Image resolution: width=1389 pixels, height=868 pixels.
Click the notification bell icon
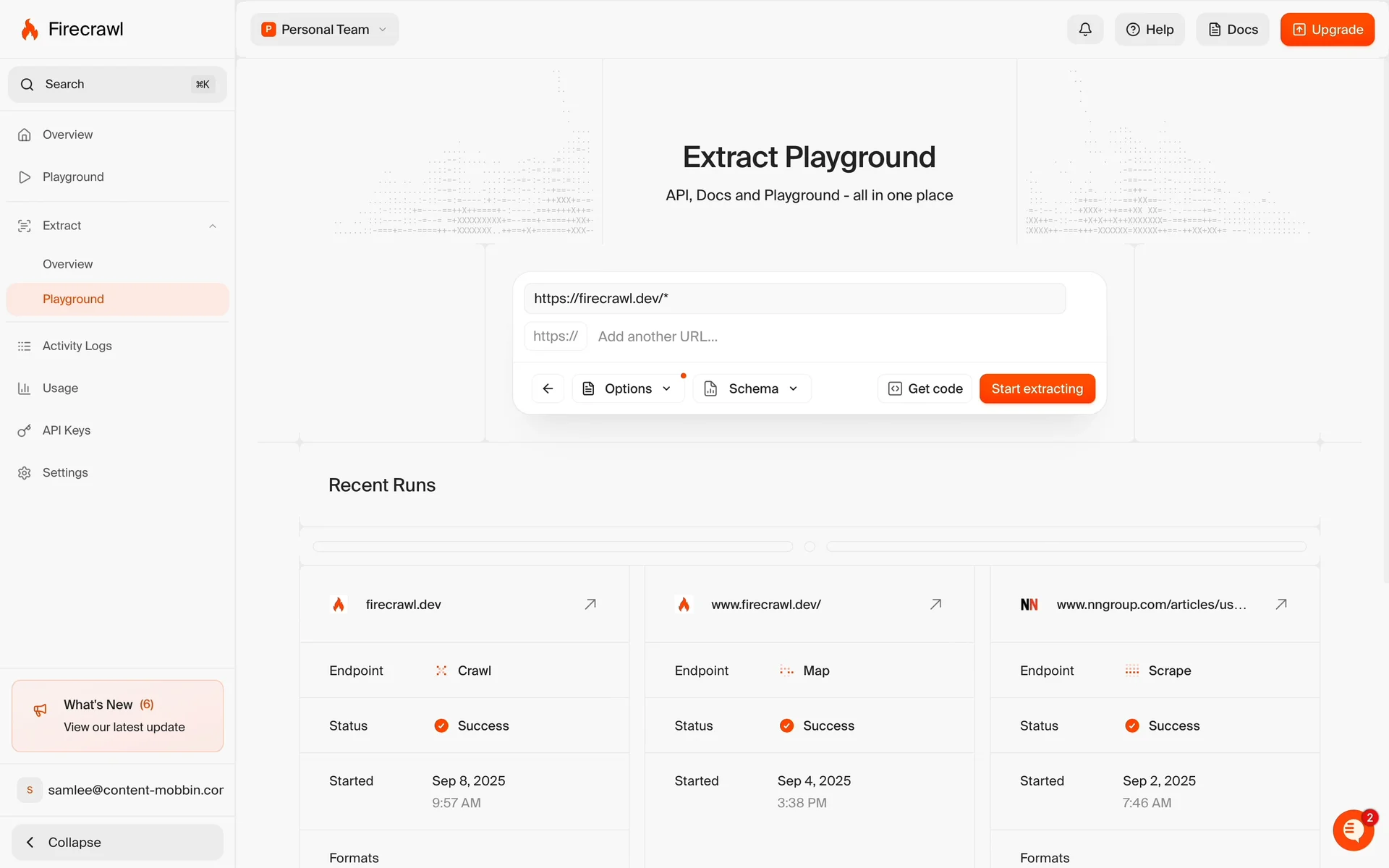click(x=1084, y=30)
